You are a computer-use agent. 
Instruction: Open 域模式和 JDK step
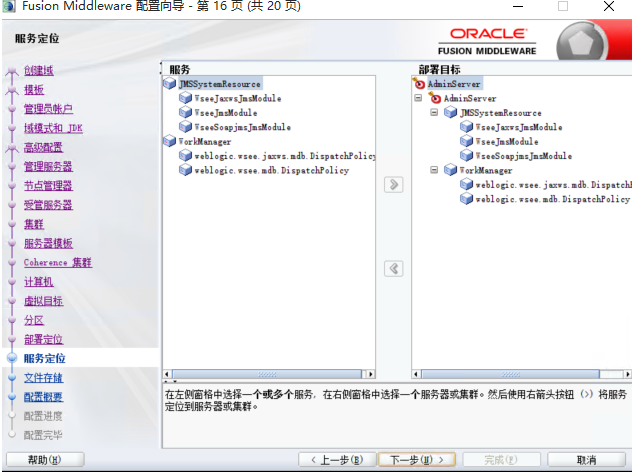tap(53, 128)
